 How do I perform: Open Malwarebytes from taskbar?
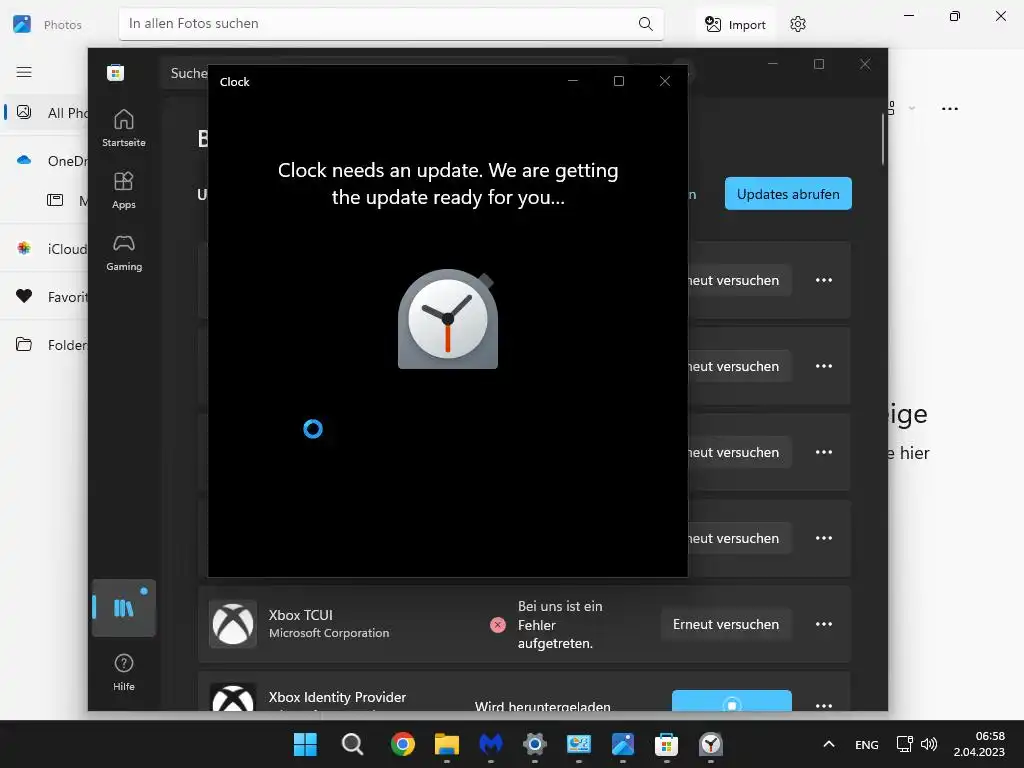coord(490,744)
